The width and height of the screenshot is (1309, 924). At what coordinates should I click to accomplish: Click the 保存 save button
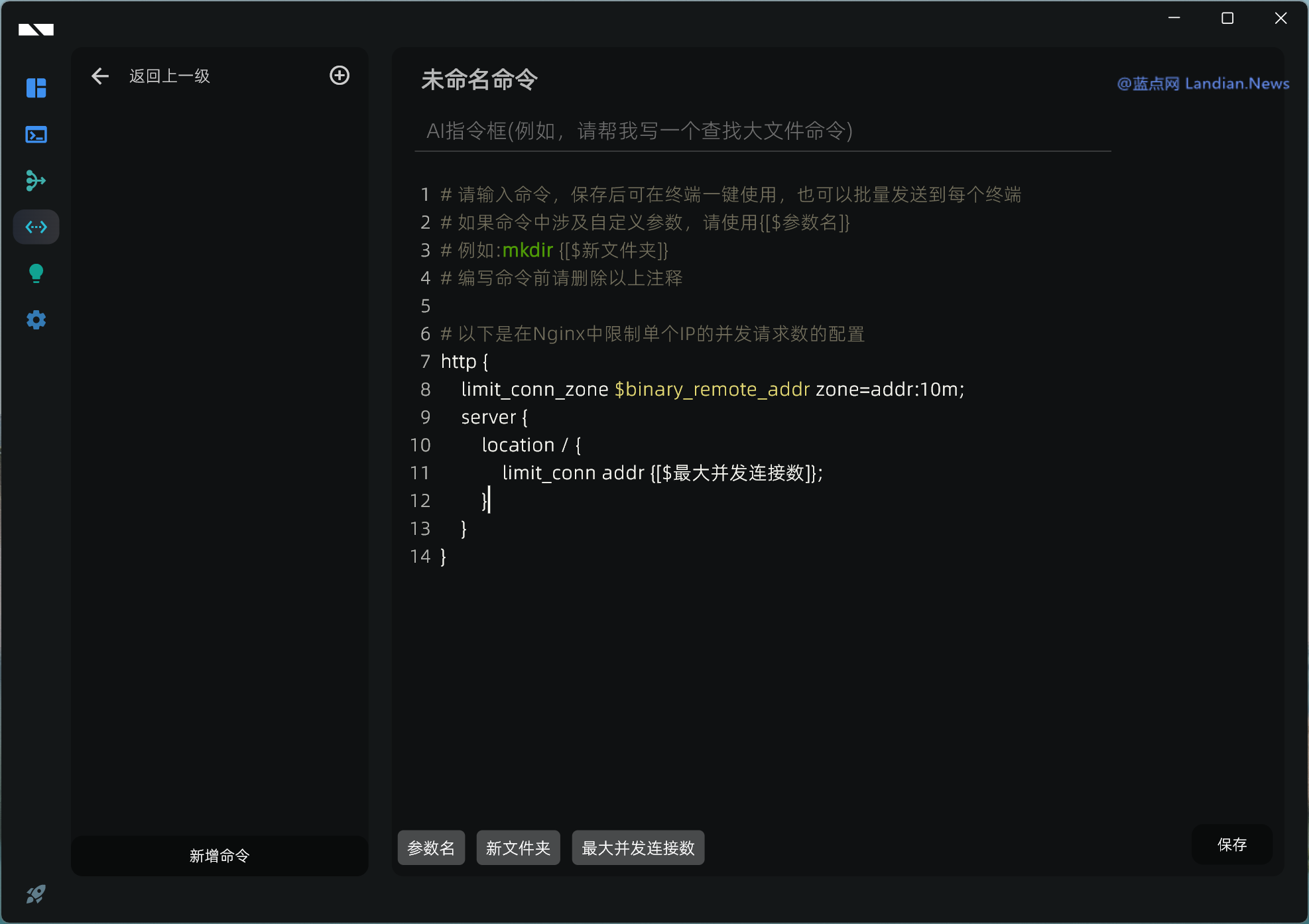1231,844
